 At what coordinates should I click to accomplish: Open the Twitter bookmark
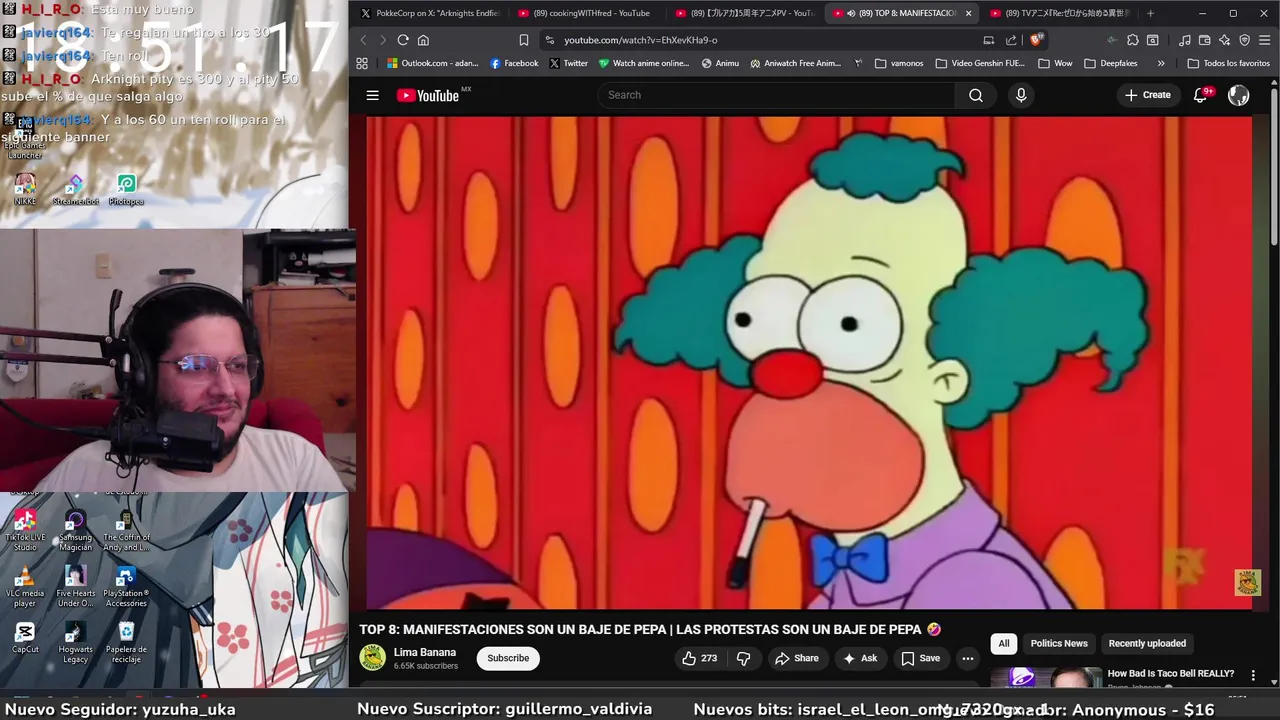tap(568, 63)
